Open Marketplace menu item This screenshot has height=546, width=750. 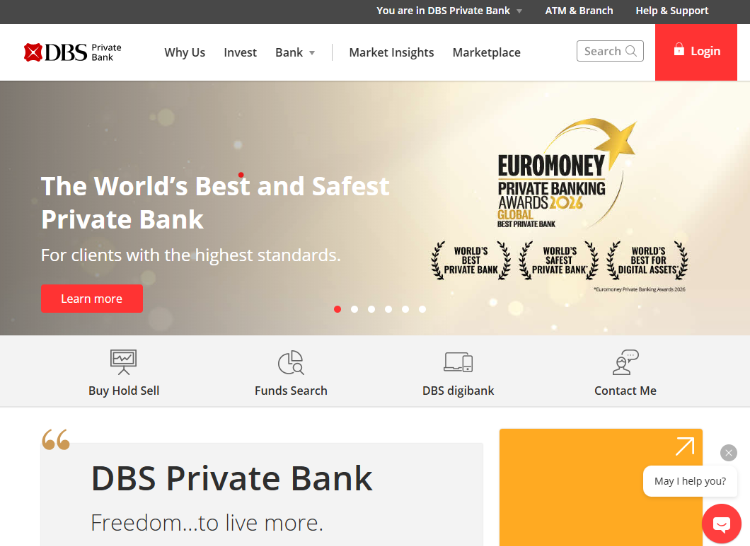(486, 52)
